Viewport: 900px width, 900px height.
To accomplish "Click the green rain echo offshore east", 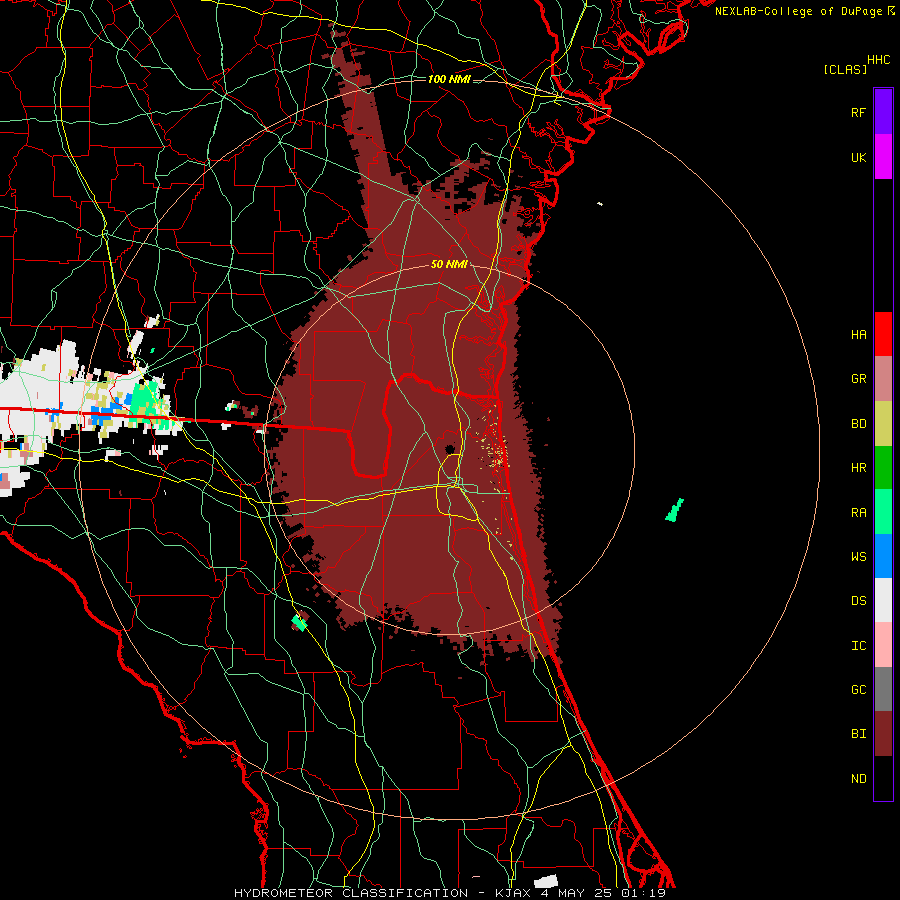I will (674, 510).
